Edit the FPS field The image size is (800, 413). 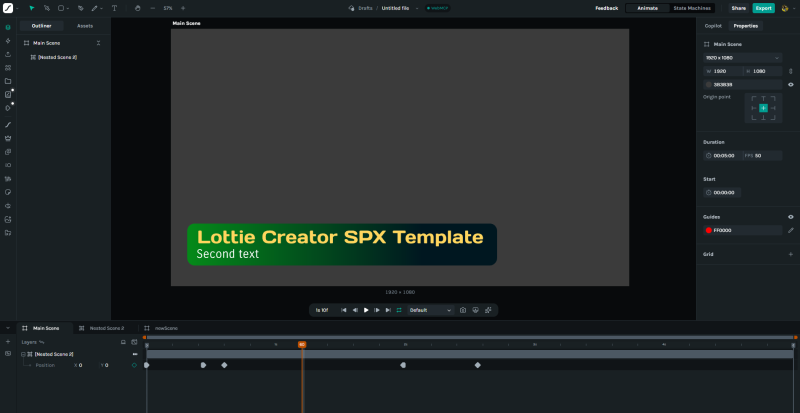click(763, 155)
